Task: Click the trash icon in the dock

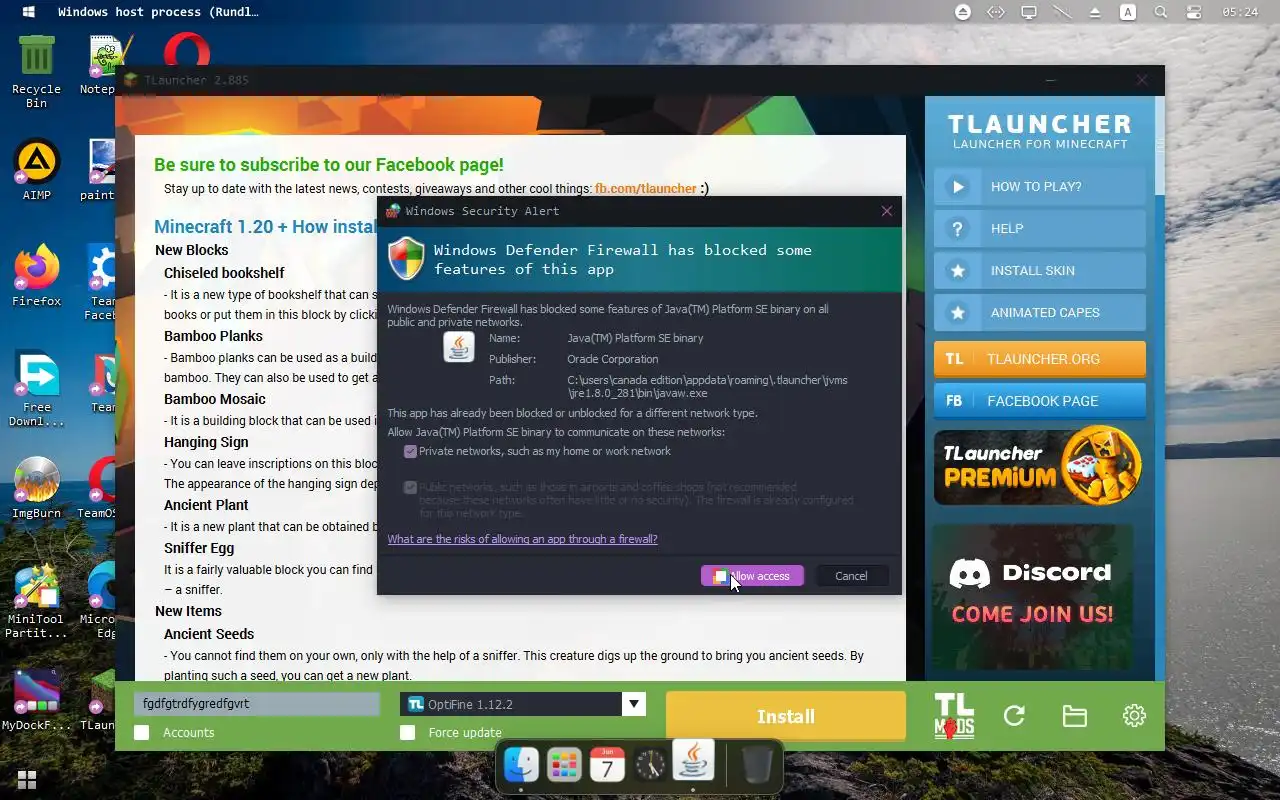Action: pyautogui.click(x=757, y=766)
